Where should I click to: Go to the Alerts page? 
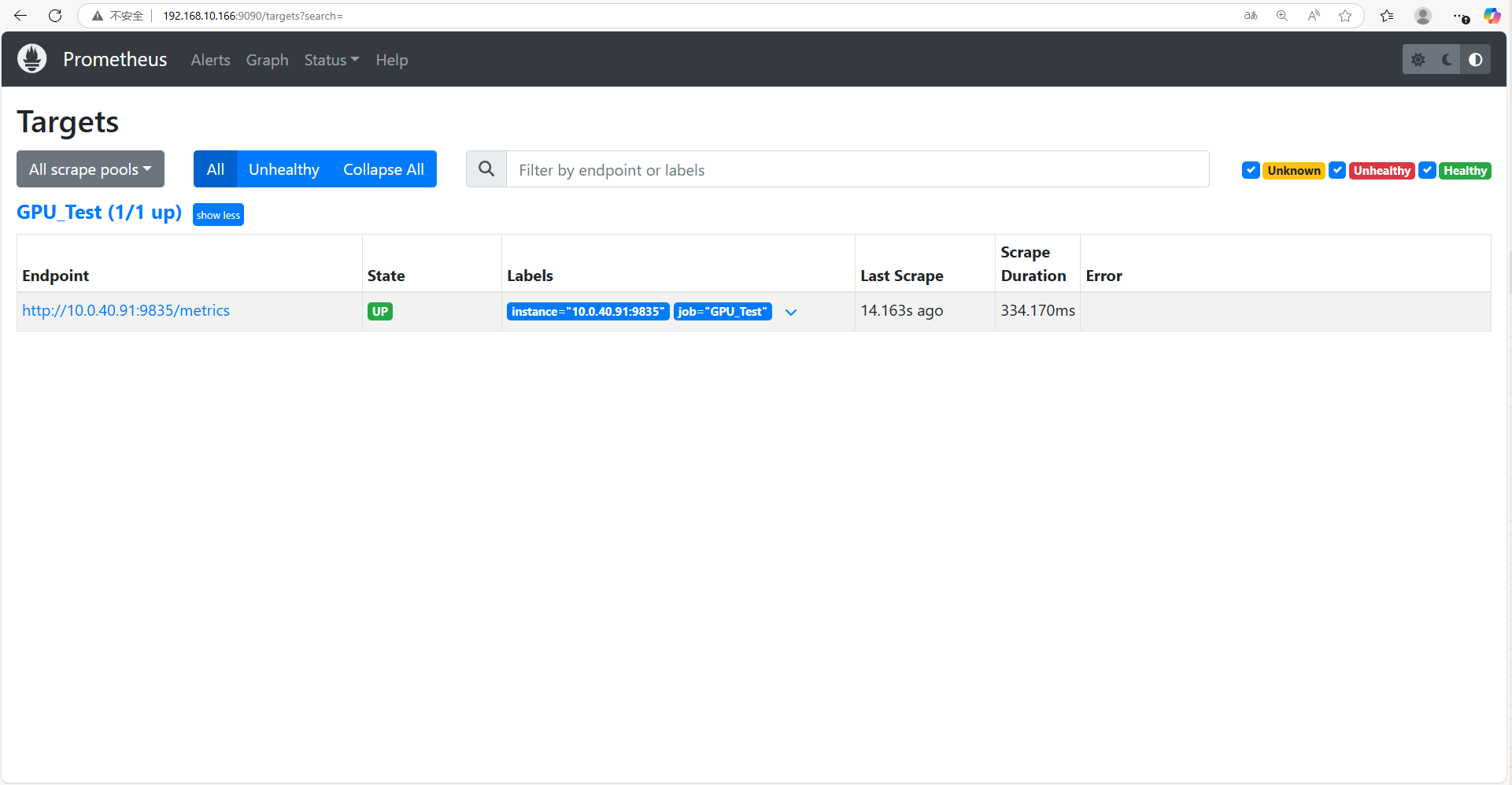click(210, 60)
